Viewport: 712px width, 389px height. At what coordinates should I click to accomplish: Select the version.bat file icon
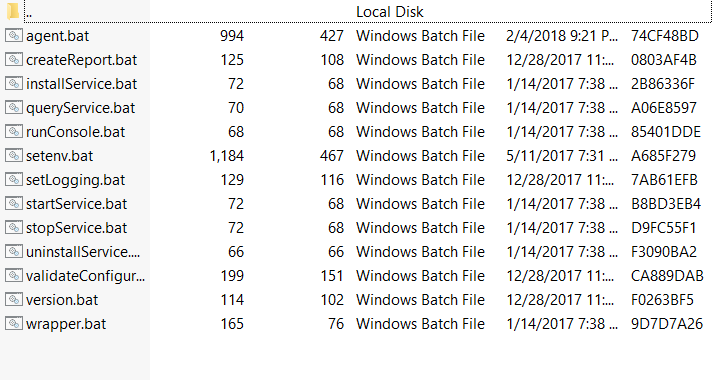click(x=14, y=300)
